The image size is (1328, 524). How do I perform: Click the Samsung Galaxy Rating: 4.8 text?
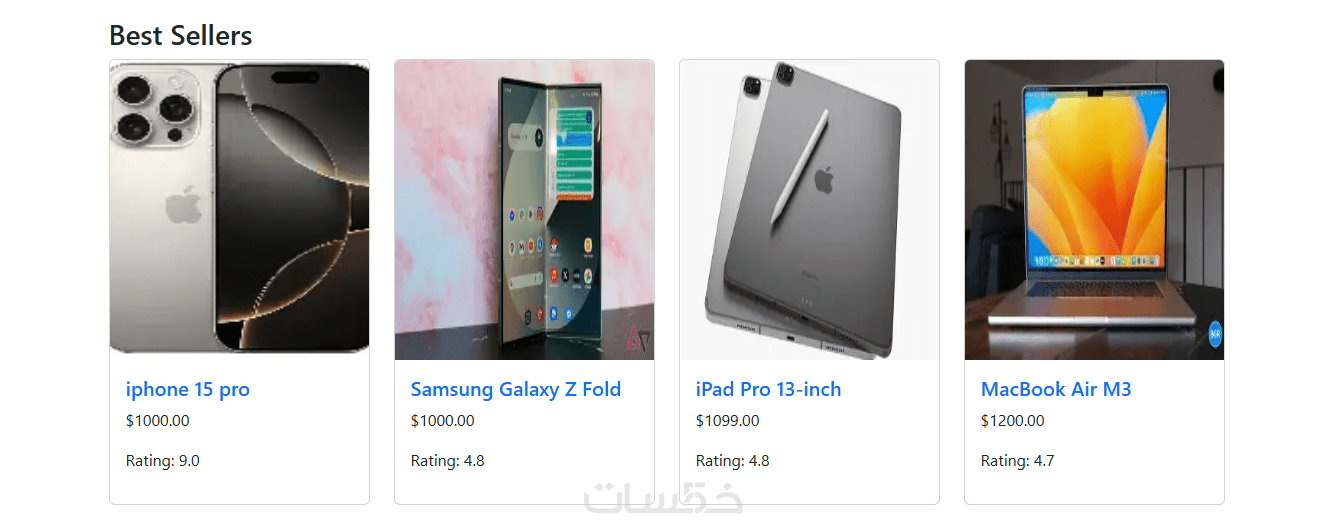(x=448, y=461)
